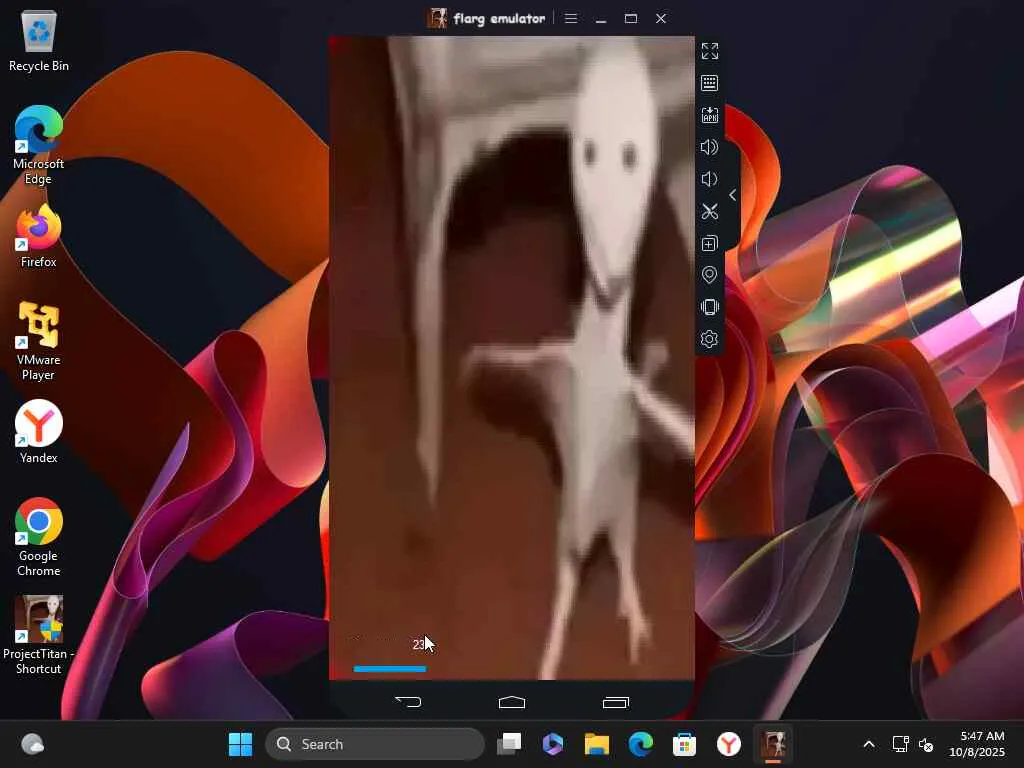
Task: Click the muted volume tray icon
Action: (926, 744)
